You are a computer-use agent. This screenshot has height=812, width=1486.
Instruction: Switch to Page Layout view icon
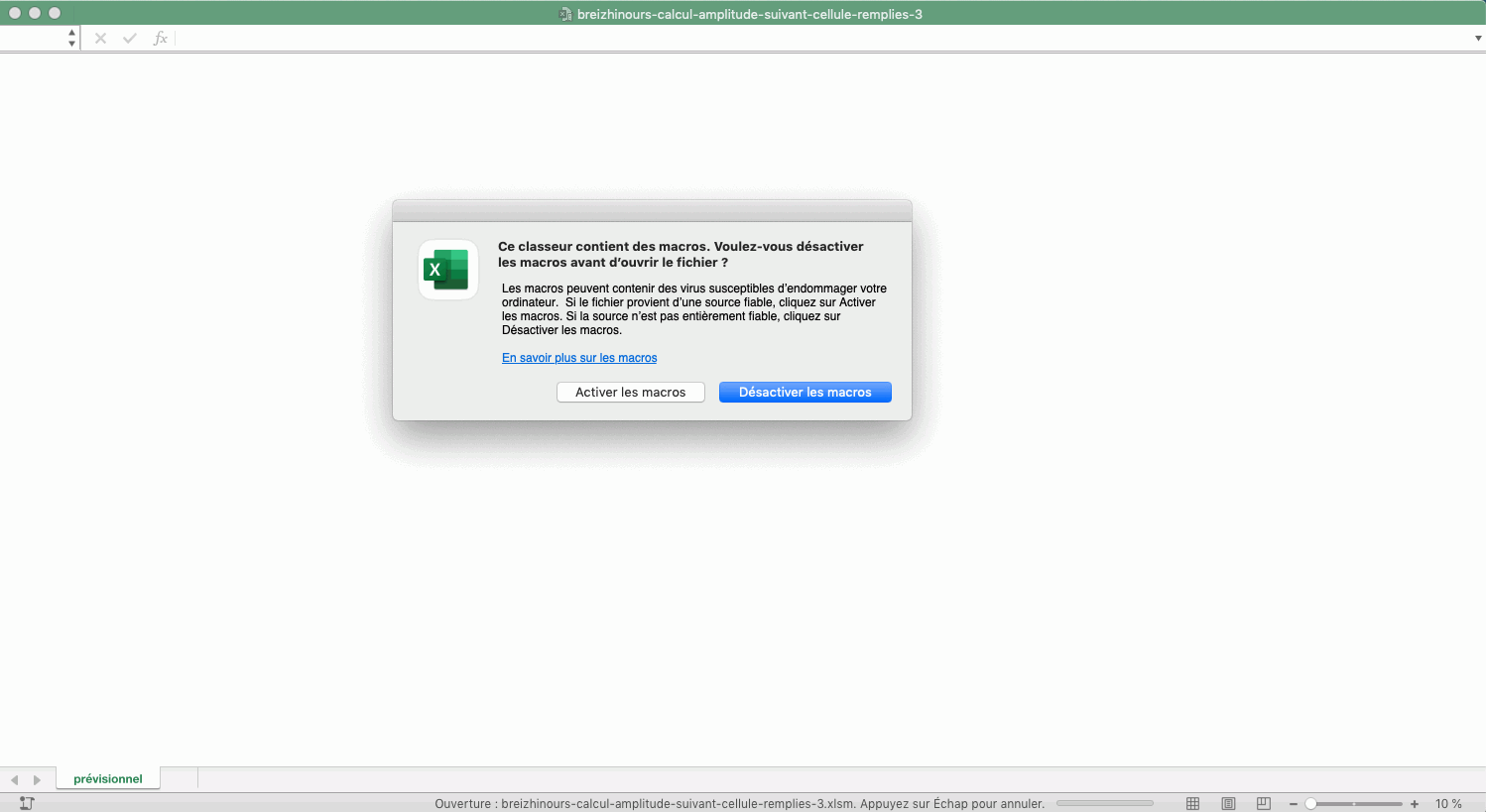(x=1228, y=803)
